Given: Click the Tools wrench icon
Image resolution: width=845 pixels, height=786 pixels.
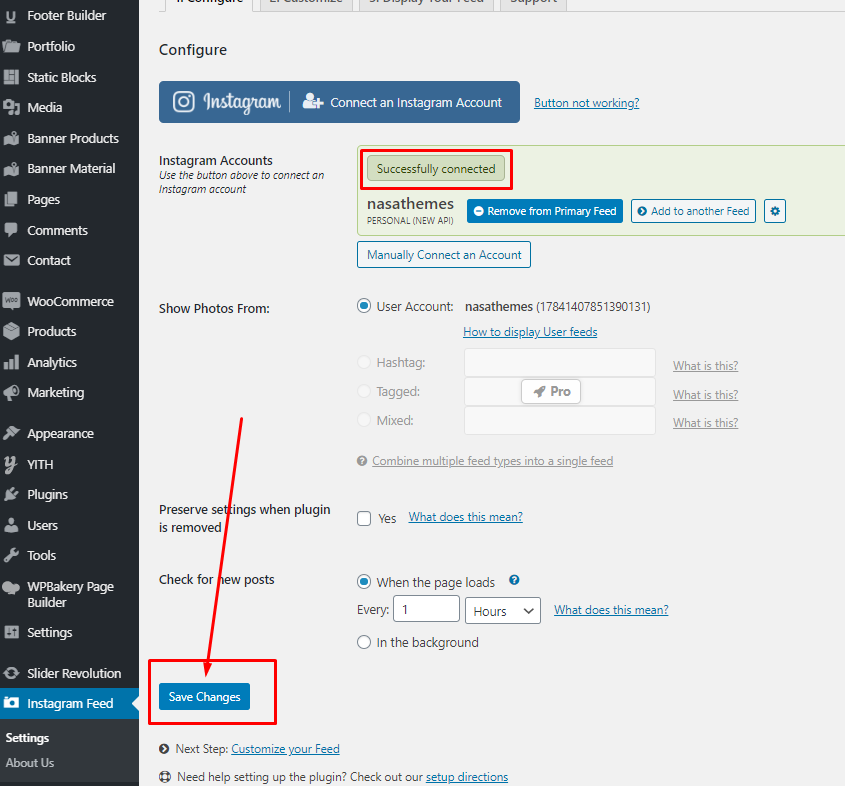Looking at the screenshot, I should (11, 555).
